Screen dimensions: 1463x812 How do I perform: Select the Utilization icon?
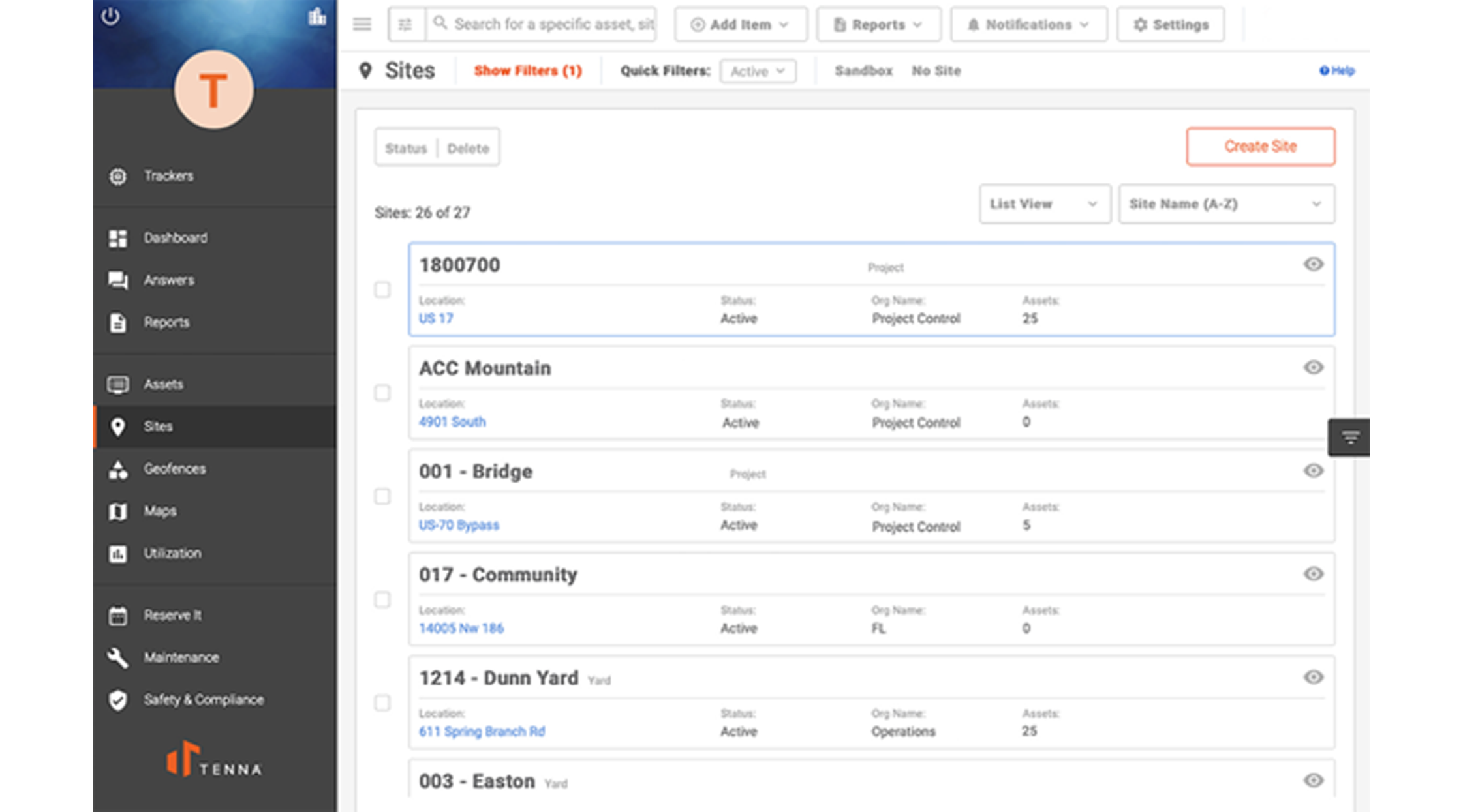(119, 553)
